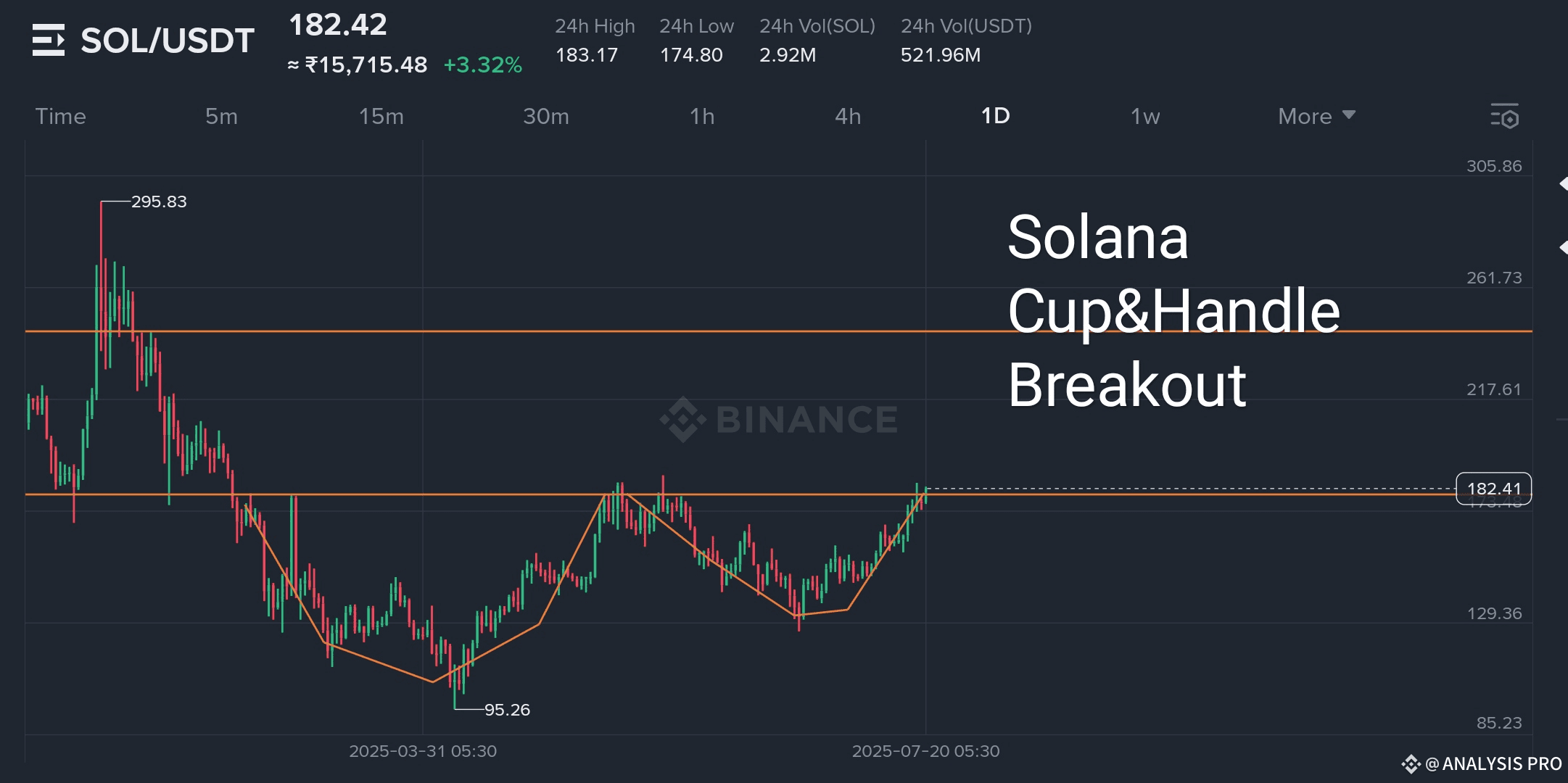Select the 1D timeframe tab
The width and height of the screenshot is (1568, 783).
995,115
